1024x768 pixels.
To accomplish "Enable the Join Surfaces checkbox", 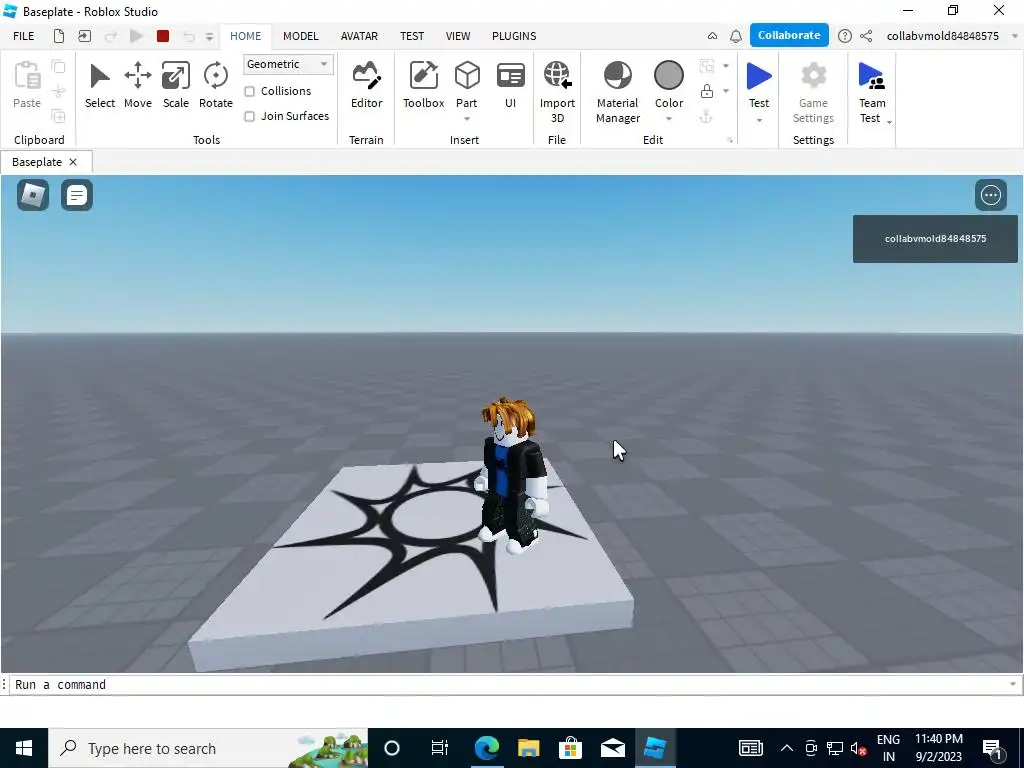I will (x=249, y=116).
